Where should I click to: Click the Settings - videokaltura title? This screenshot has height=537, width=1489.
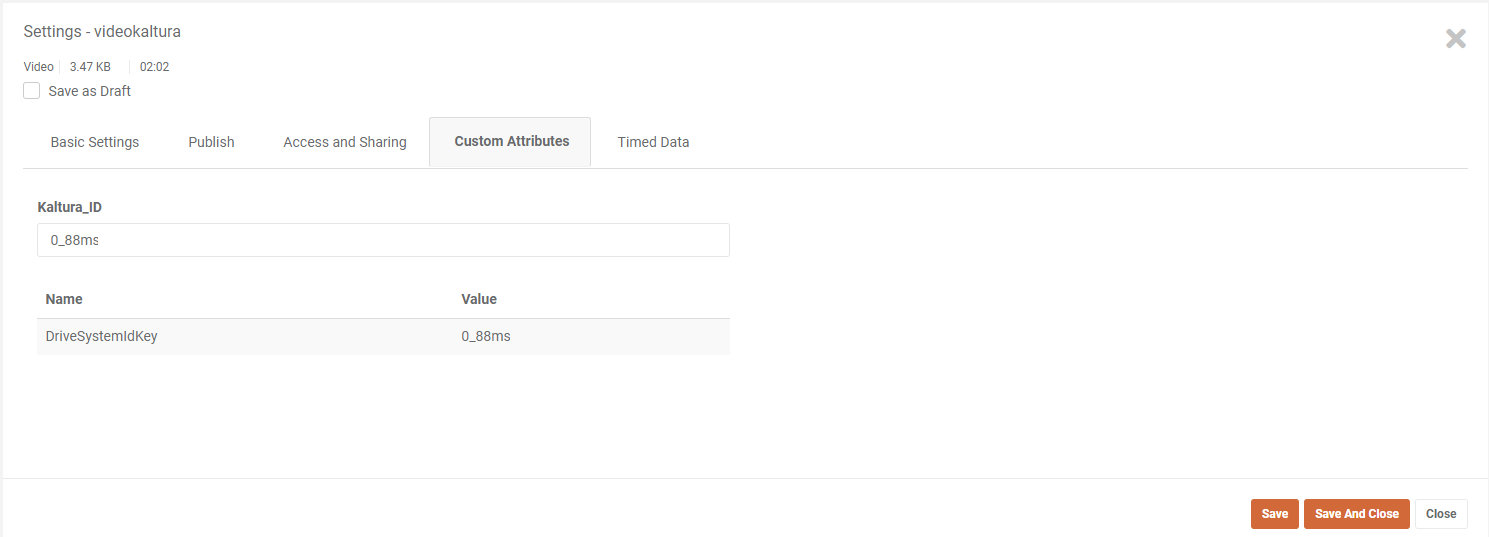(x=102, y=32)
